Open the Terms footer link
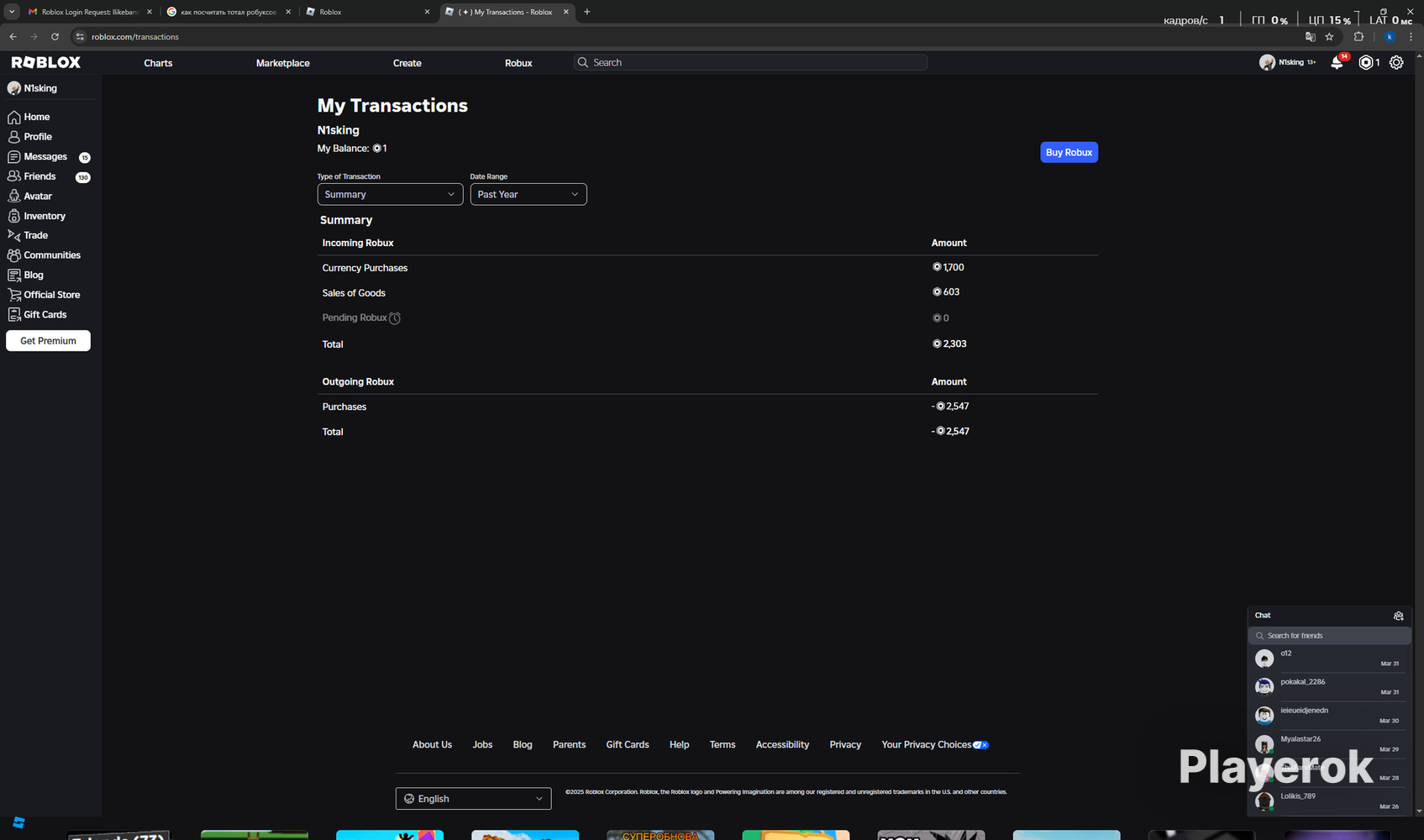The image size is (1424, 840). pos(723,745)
